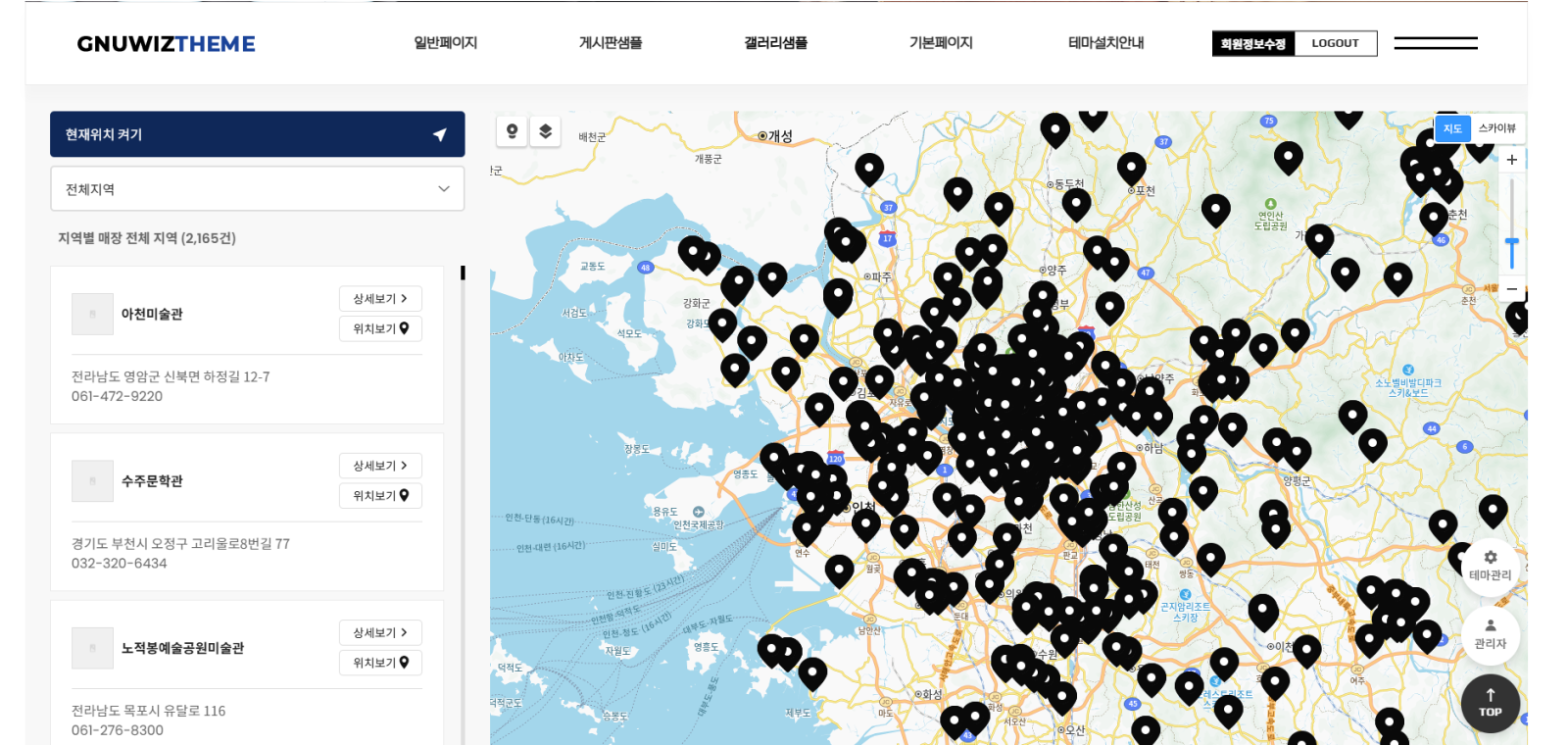Open the hamburger menu in the header
Viewport: 1568px width, 745px height.
[x=1436, y=43]
